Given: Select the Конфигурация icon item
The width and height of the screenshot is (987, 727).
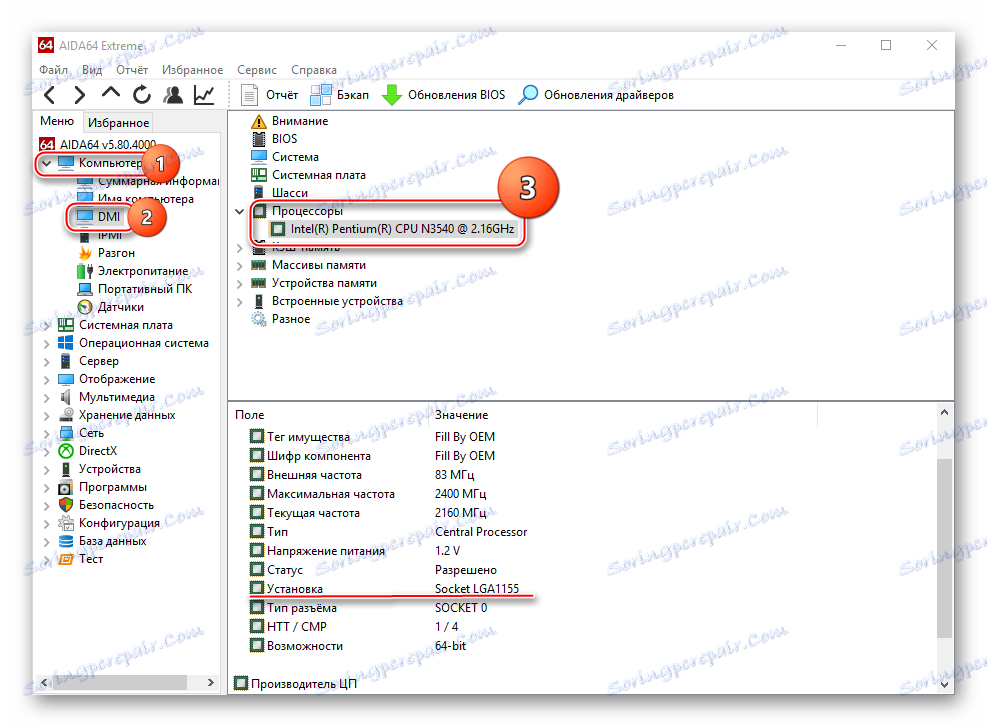Looking at the screenshot, I should click(x=109, y=523).
